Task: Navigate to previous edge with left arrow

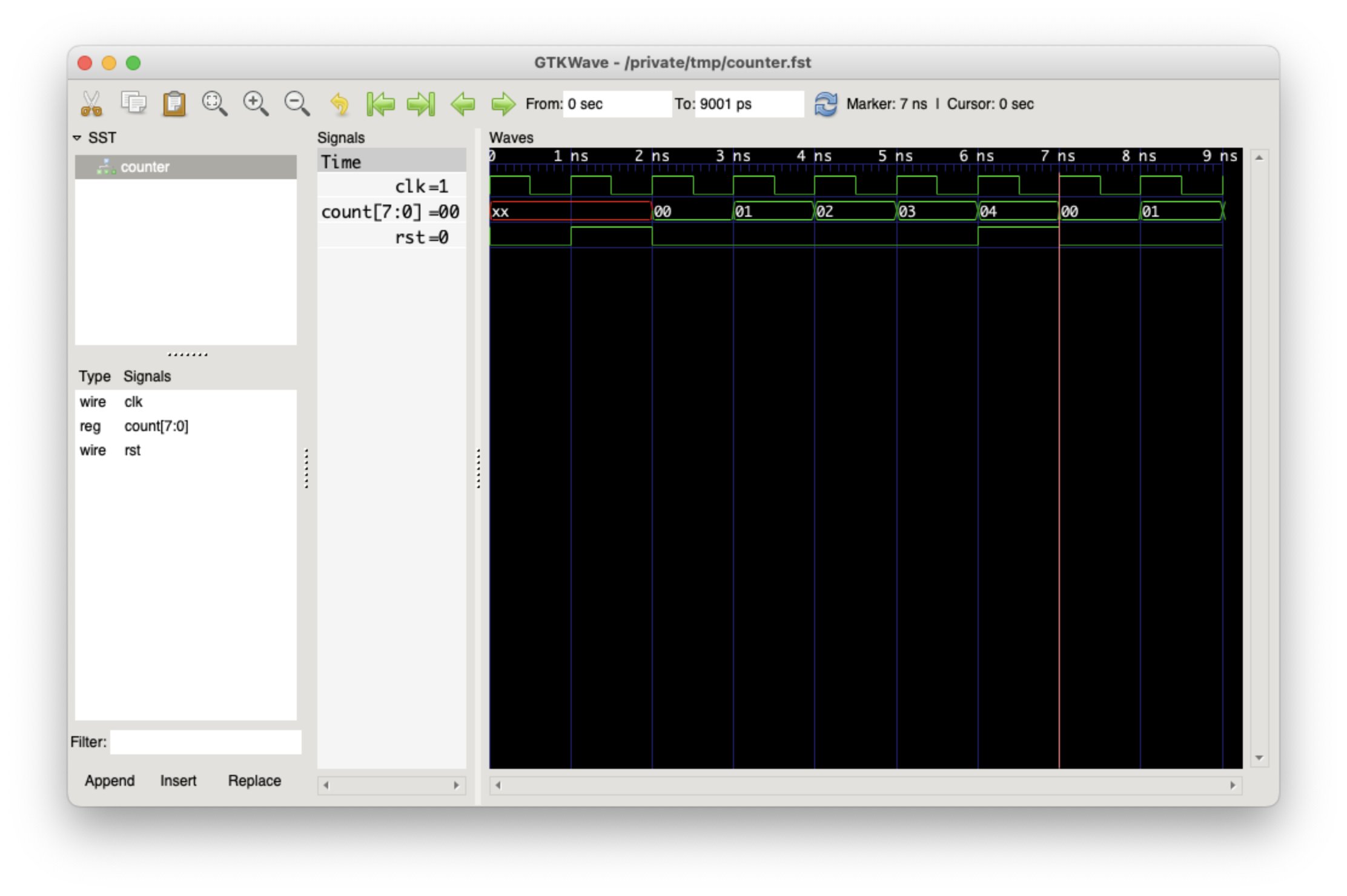Action: click(x=463, y=104)
